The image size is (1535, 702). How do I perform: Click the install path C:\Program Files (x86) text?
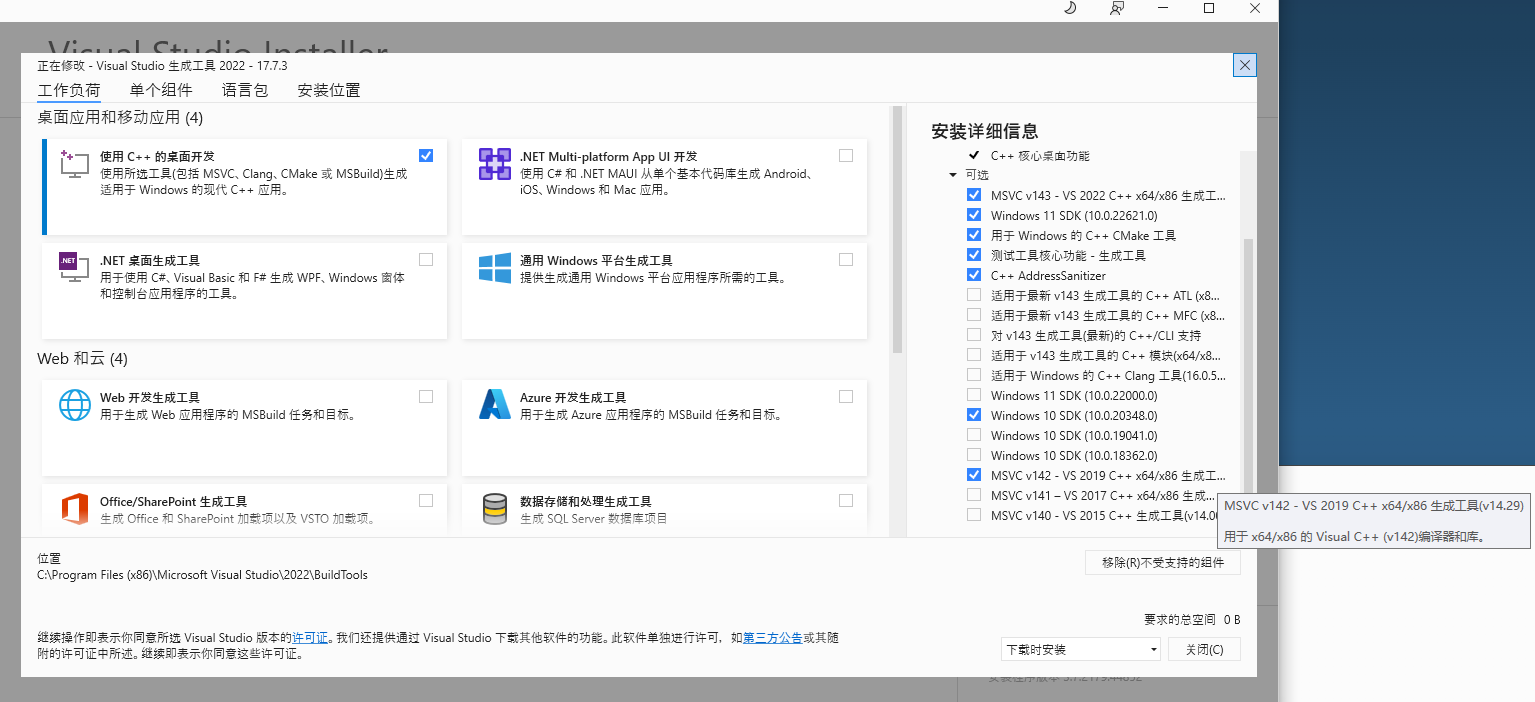point(202,575)
